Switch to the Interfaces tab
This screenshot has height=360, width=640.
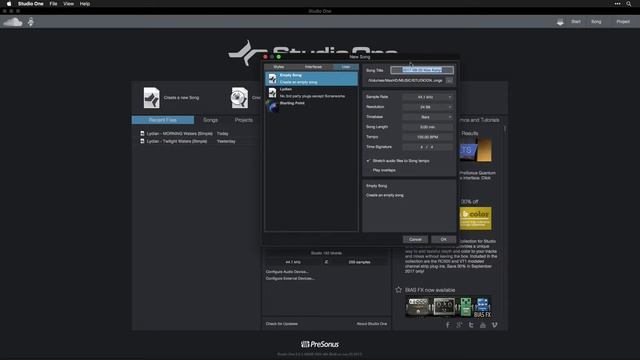click(x=313, y=67)
